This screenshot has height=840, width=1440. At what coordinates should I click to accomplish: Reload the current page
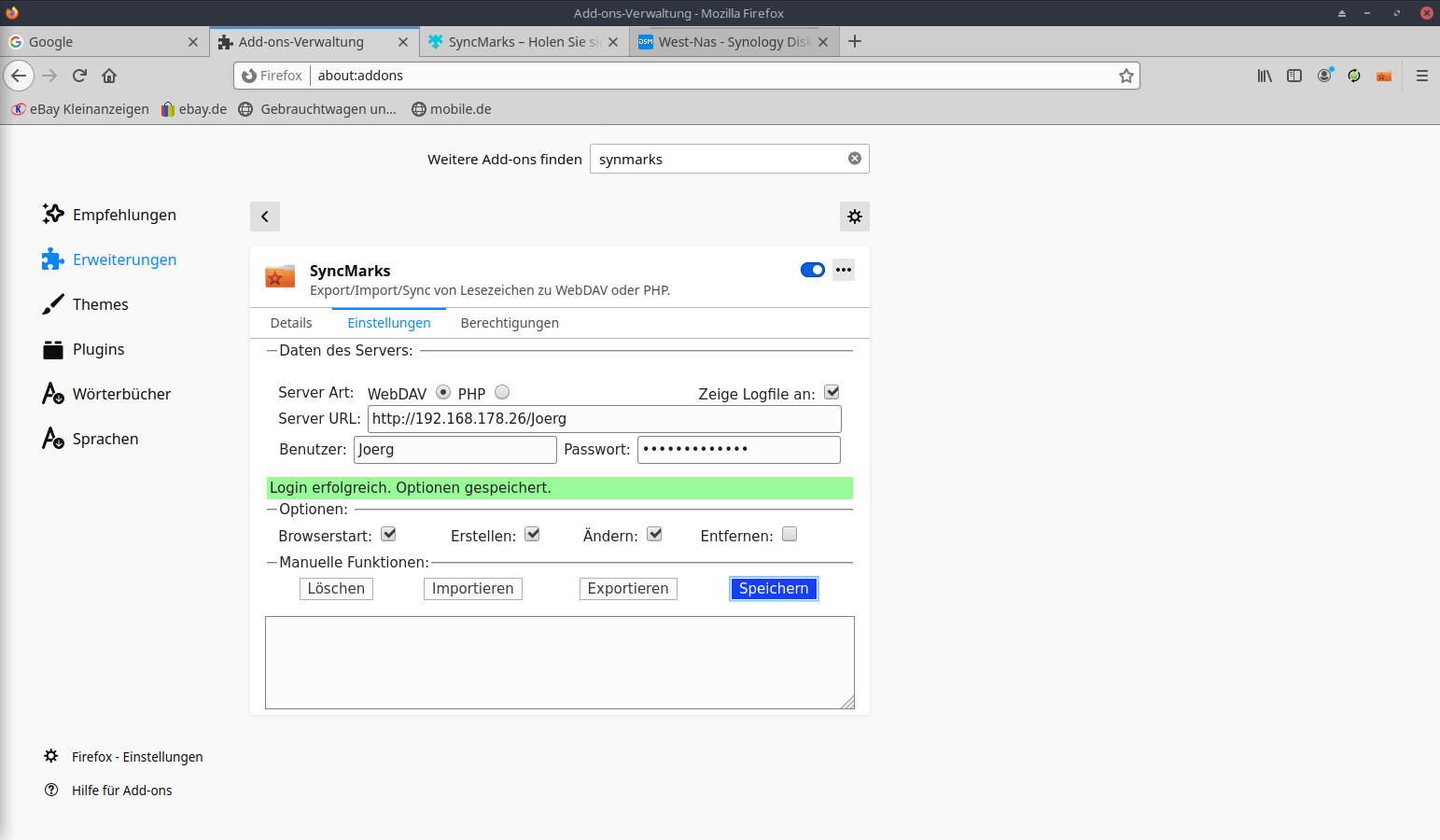(79, 76)
